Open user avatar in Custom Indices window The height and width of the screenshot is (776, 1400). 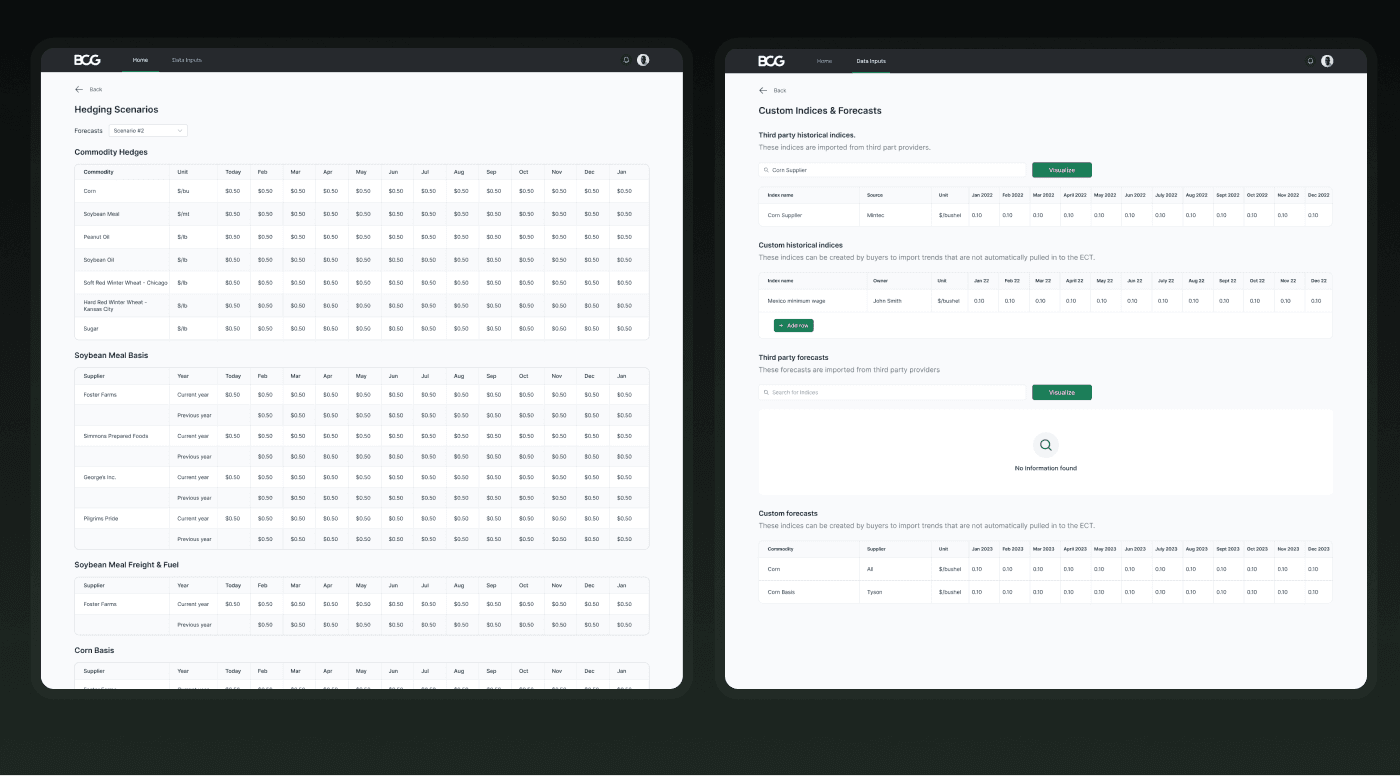pos(1327,61)
